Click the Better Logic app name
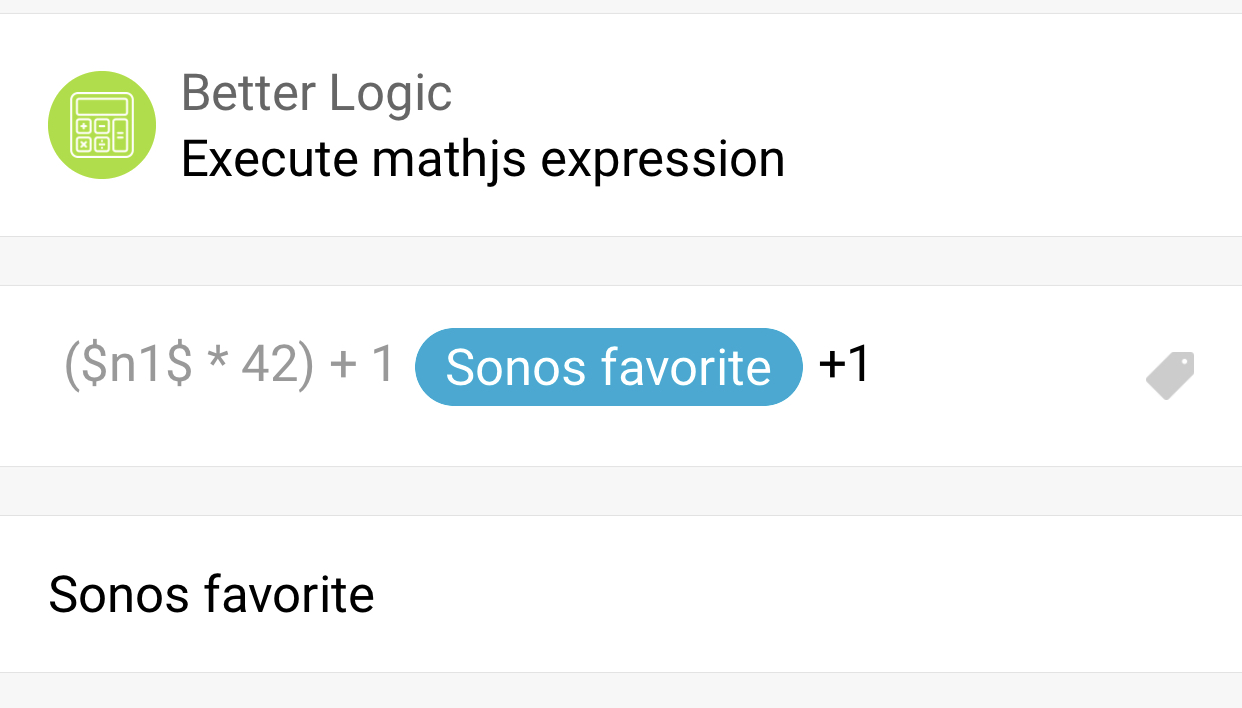The image size is (1242, 708). click(x=316, y=94)
